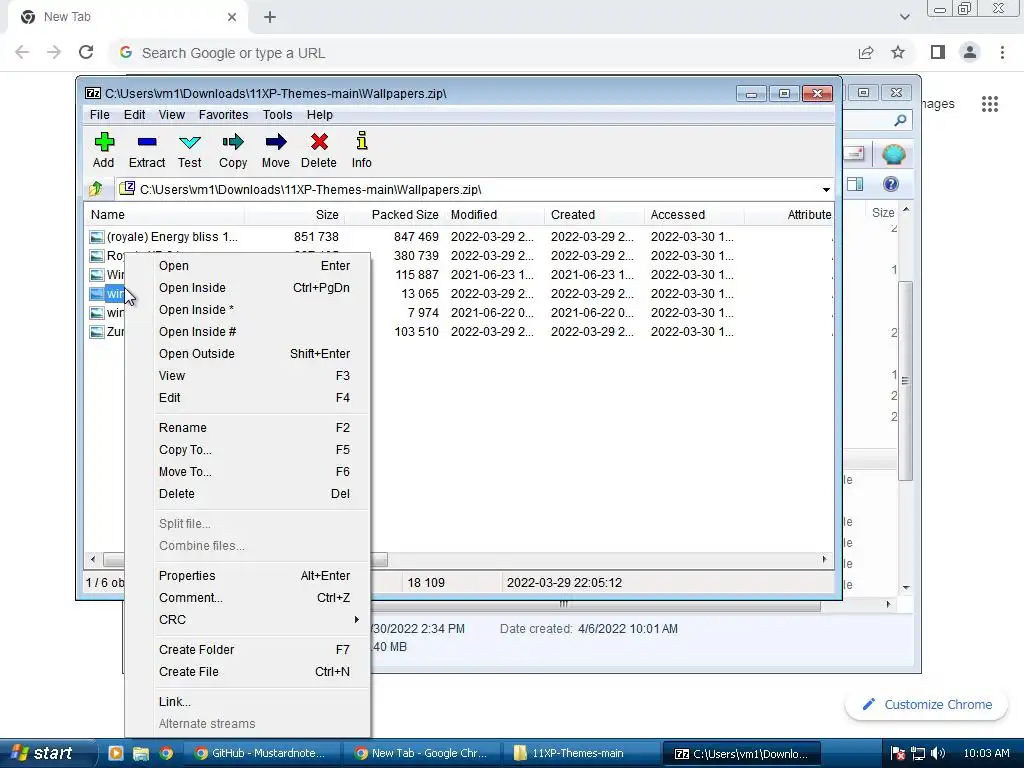Open the File menu
This screenshot has height=768, width=1024.
click(100, 115)
